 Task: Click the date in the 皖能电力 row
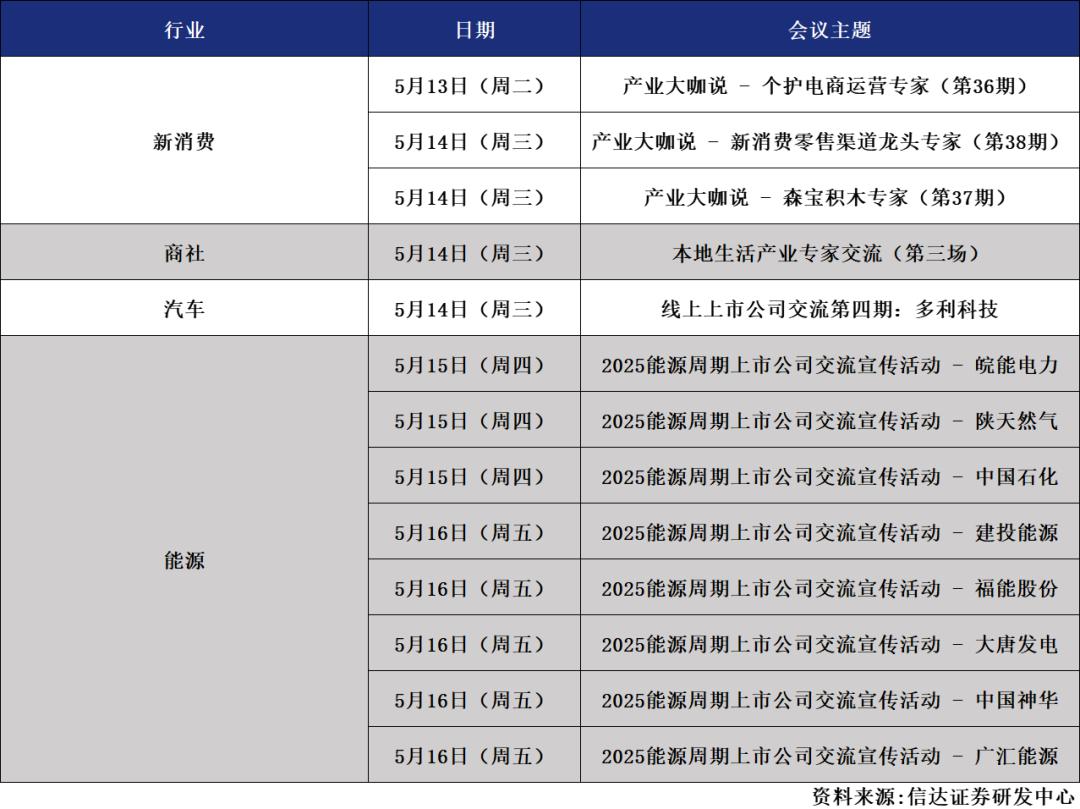pyautogui.click(x=475, y=364)
